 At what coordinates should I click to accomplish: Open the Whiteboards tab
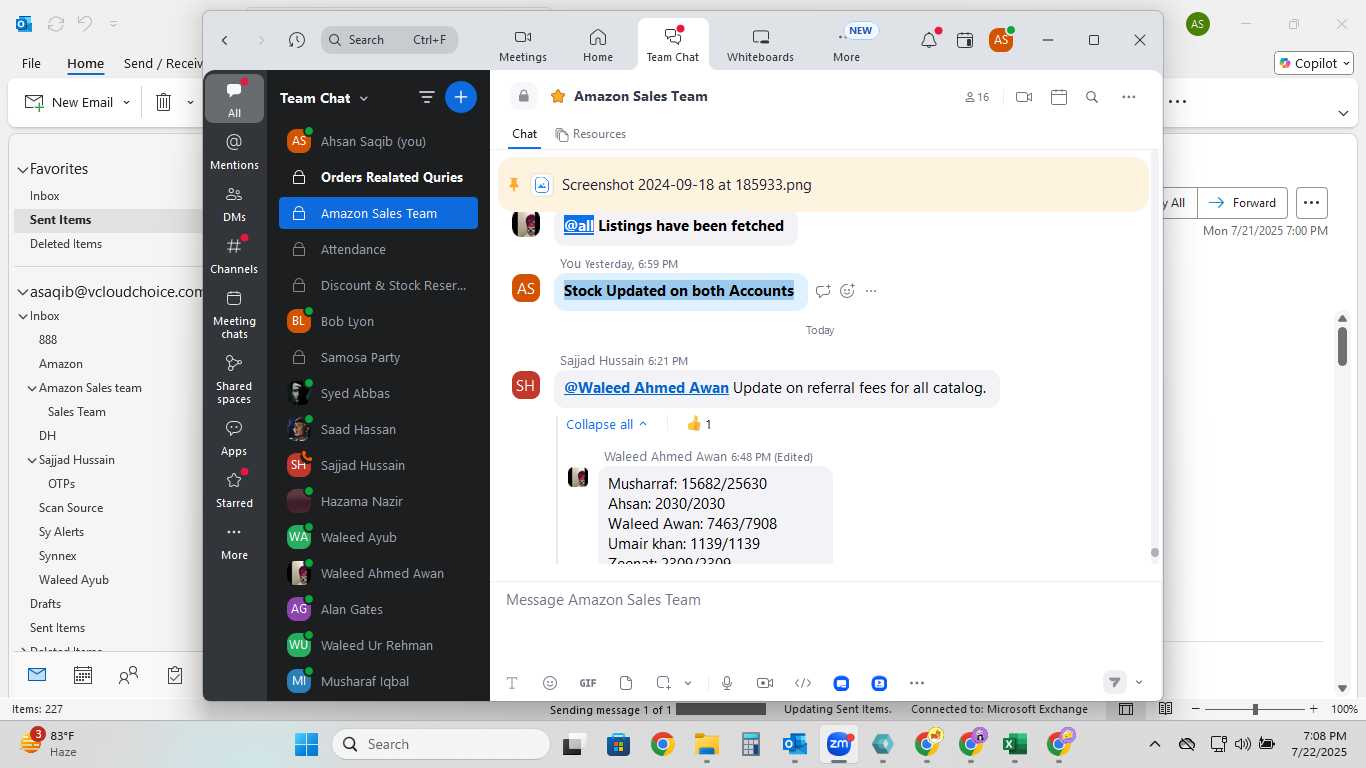pyautogui.click(x=760, y=45)
